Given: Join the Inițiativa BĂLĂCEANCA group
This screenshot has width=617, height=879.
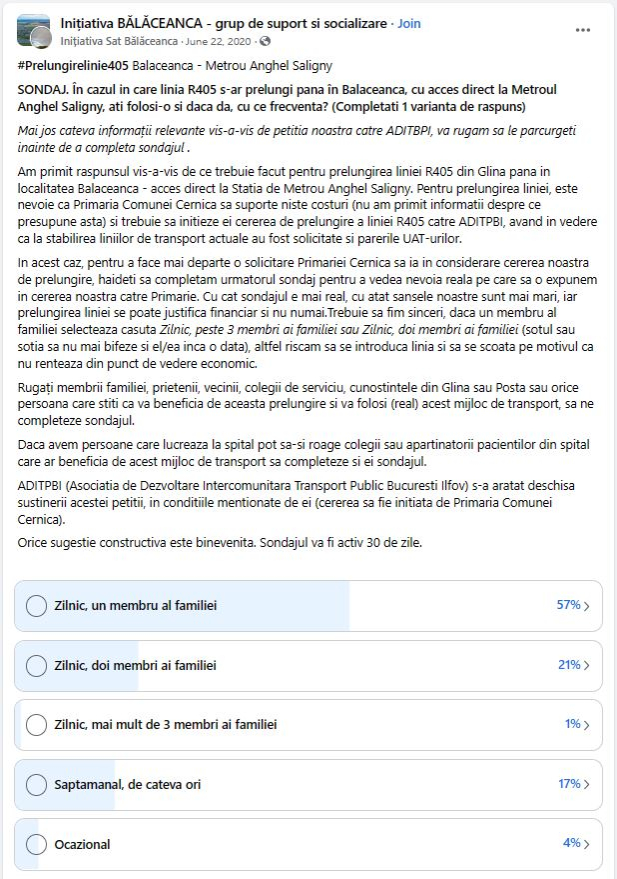Looking at the screenshot, I should (409, 23).
